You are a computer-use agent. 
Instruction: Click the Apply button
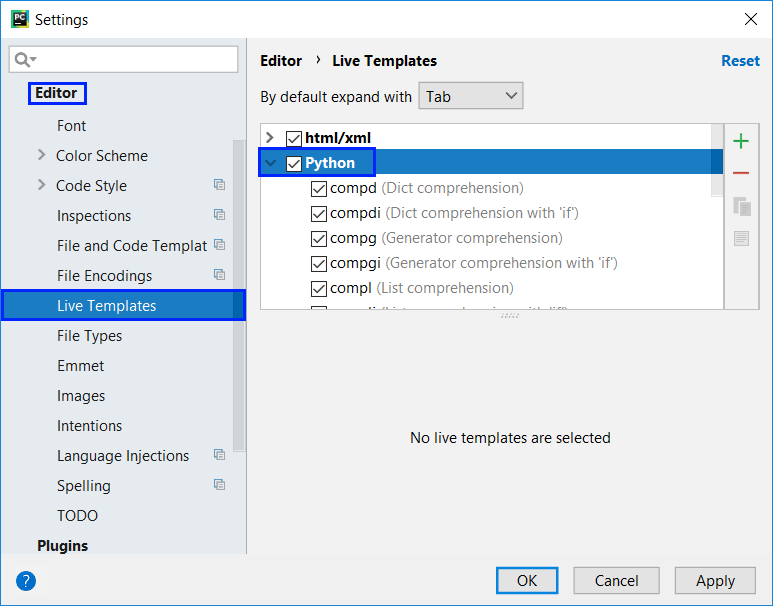[x=715, y=581]
